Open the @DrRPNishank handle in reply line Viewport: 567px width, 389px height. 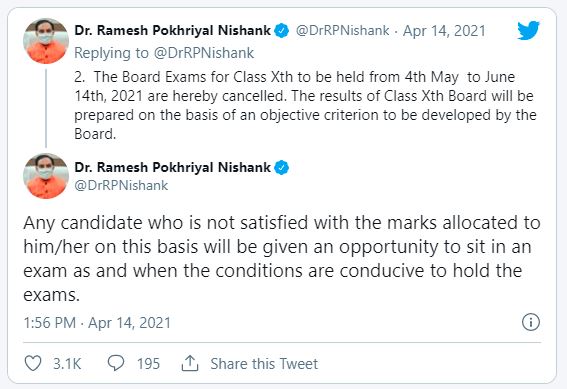coord(204,53)
